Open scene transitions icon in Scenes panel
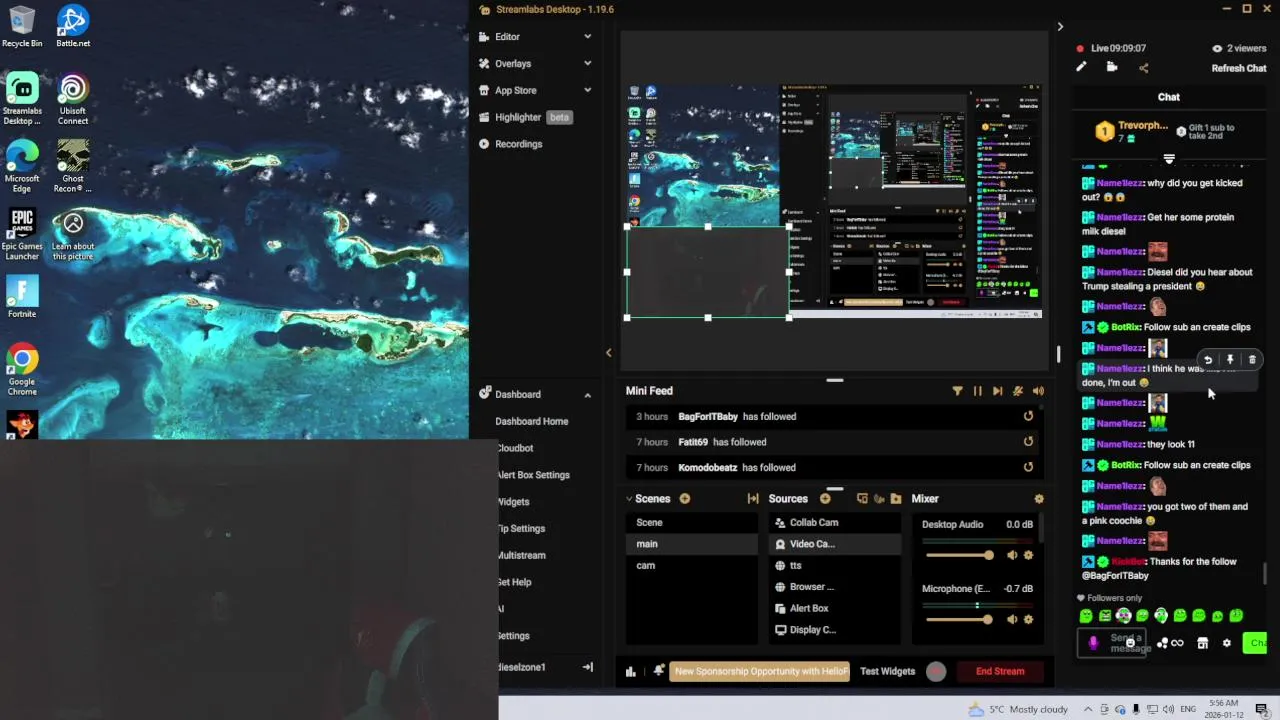 pyautogui.click(x=753, y=498)
